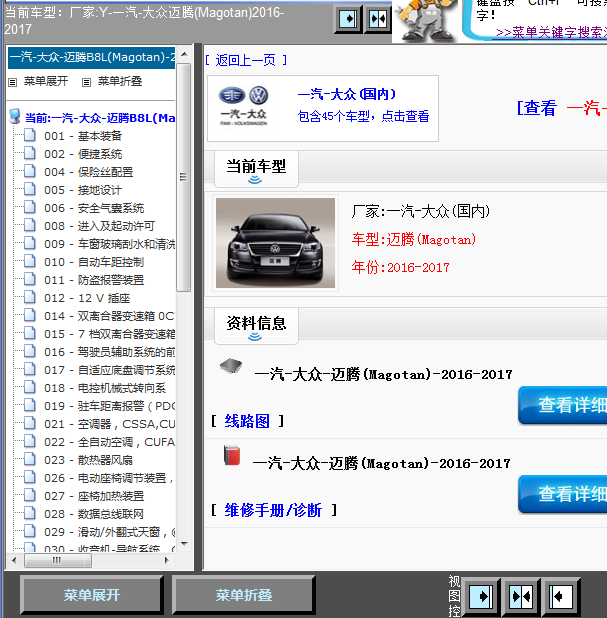Open tree item 011 - 防盗报警装置
Screen dimensions: 607x618
pyautogui.click(x=94, y=280)
